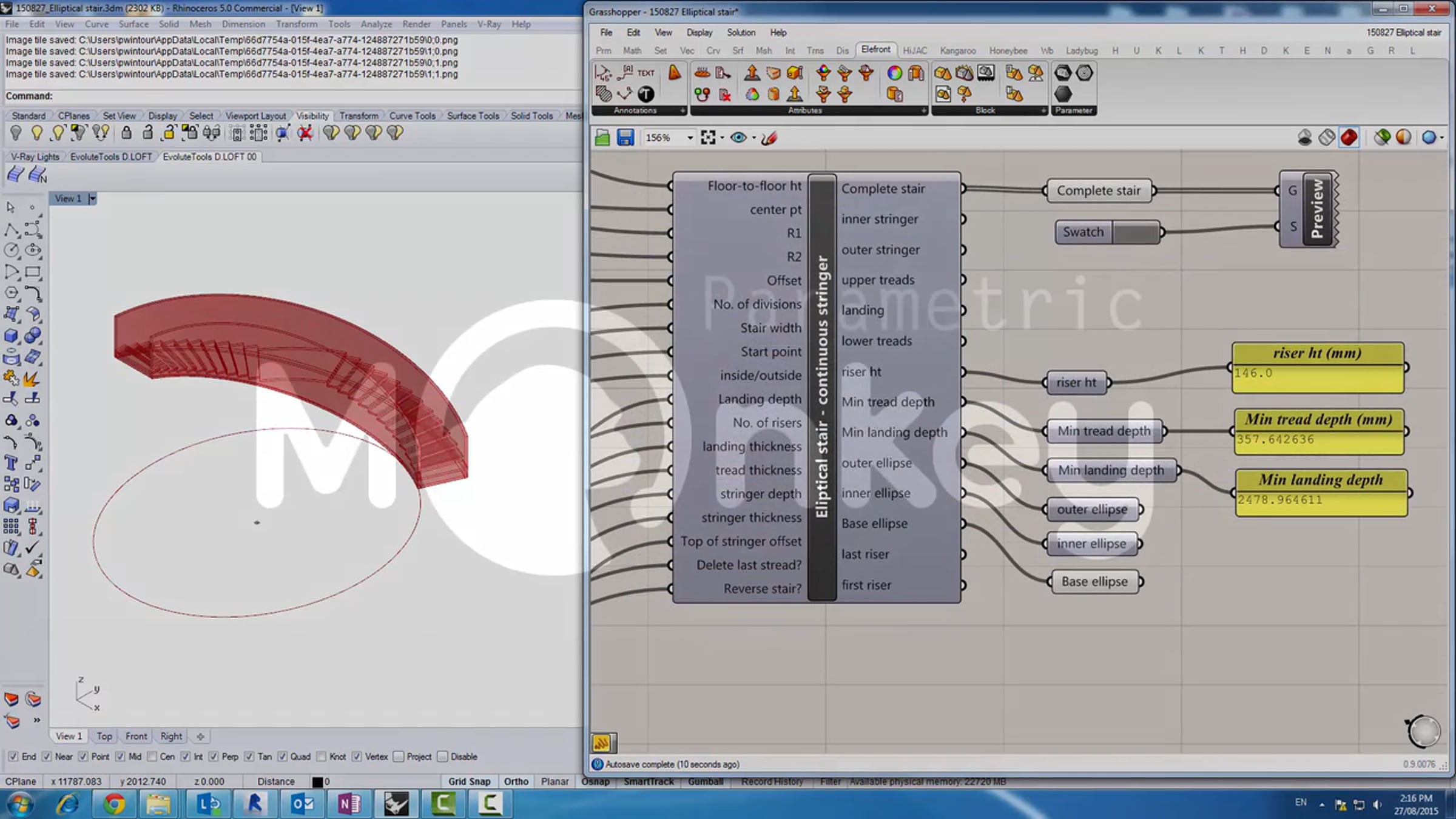Enable the Project osnap checkbox
Screen dimensions: 1456x819
[399, 757]
